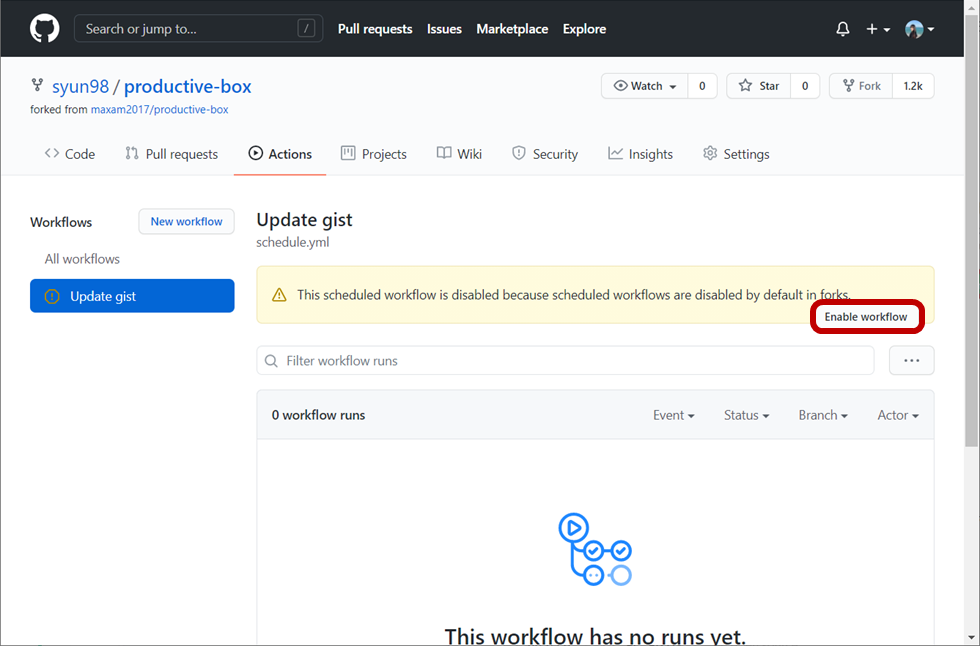Expand the Actor filter dropdown
This screenshot has width=980, height=646.
898,415
